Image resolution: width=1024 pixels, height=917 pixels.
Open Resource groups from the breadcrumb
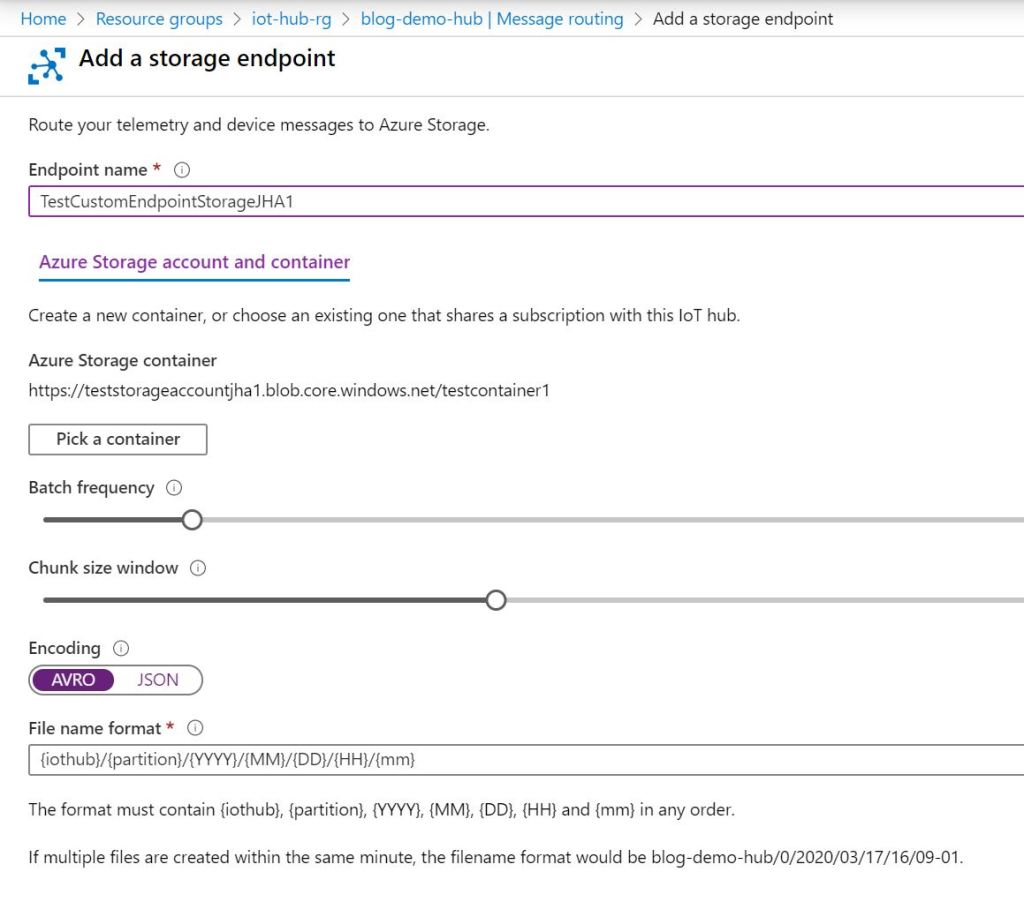(159, 18)
